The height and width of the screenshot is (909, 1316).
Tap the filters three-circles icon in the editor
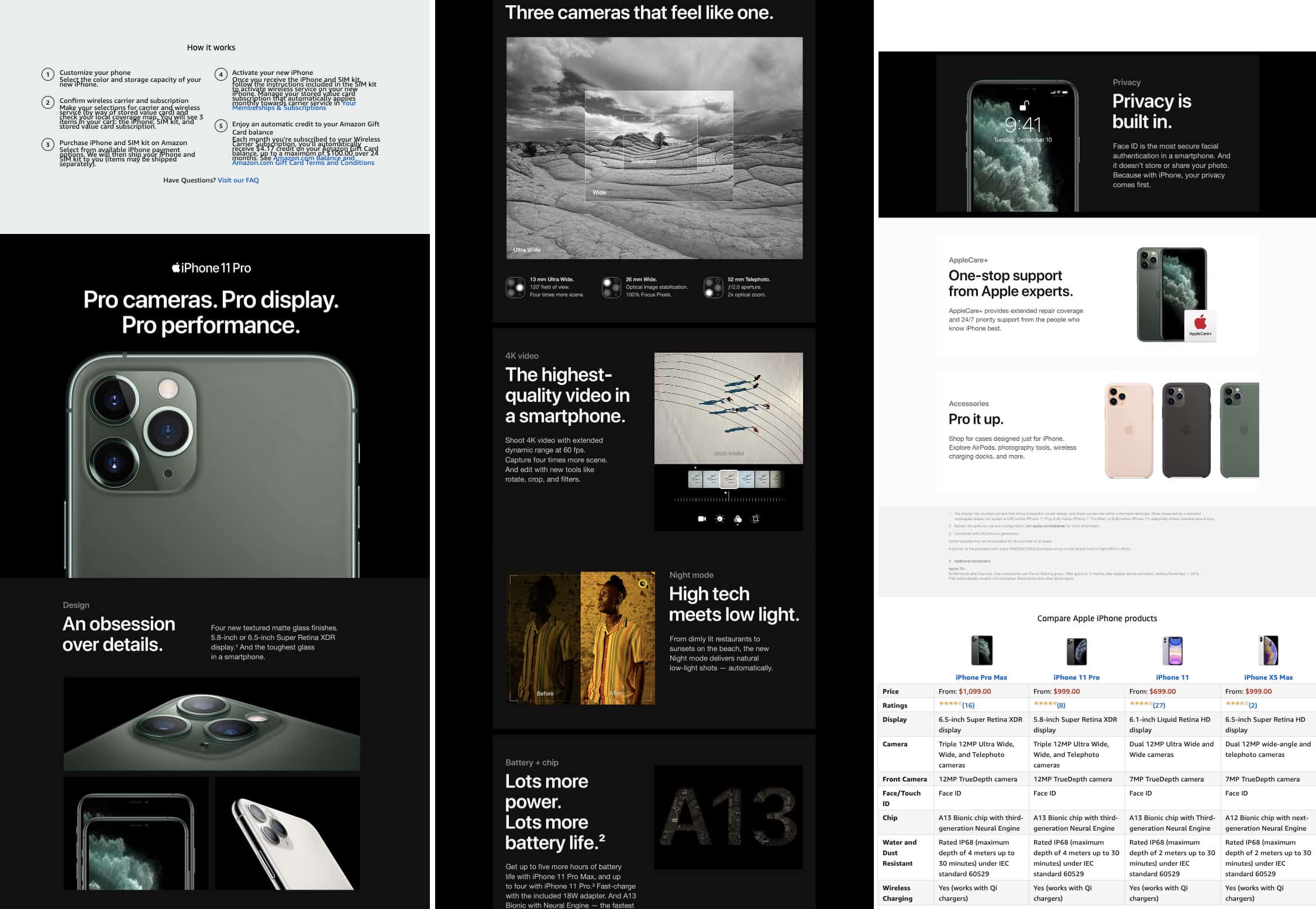[x=738, y=519]
